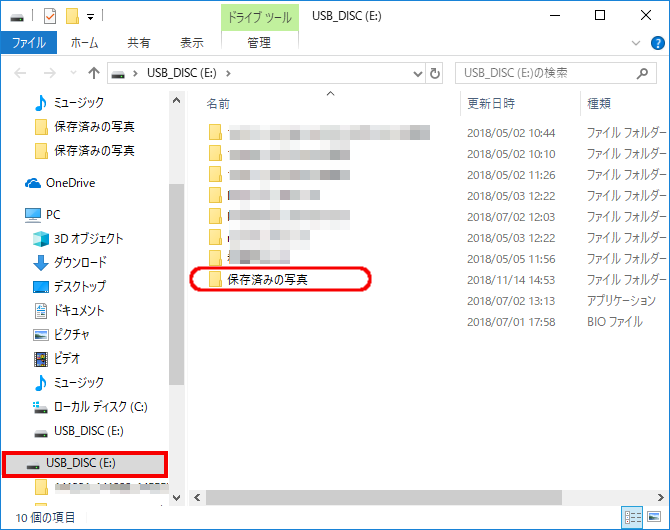
Task: Select the folder dated 2018/05/05 11:56
Action: click(252, 259)
